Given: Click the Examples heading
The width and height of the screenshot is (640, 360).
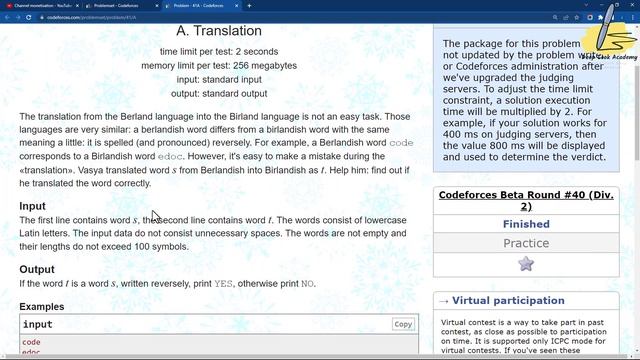Looking at the screenshot, I should pos(42,307).
